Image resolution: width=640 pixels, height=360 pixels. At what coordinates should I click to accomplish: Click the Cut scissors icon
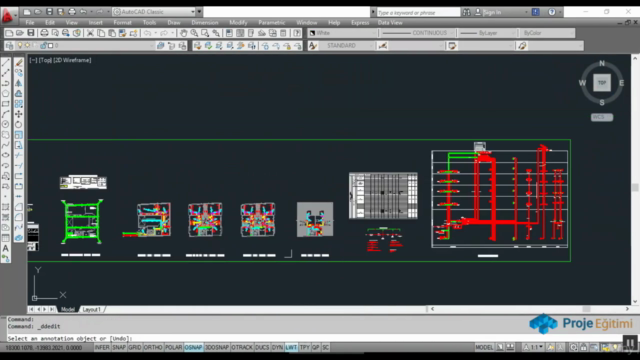(x=90, y=33)
